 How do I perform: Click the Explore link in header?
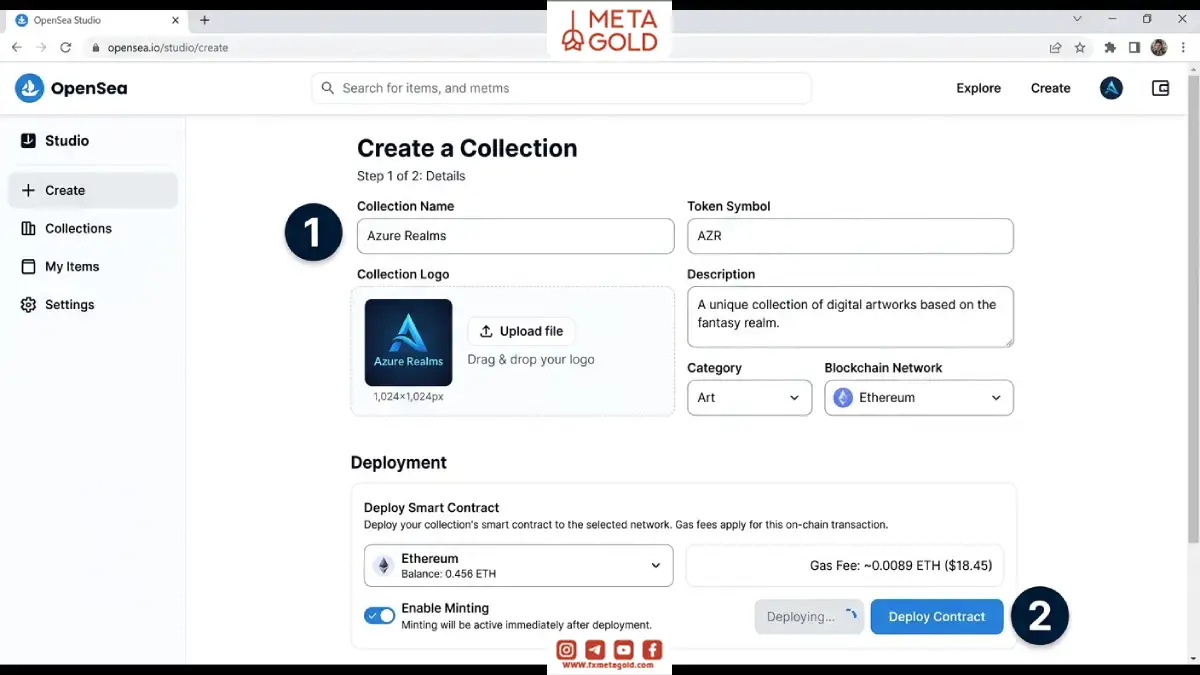978,88
